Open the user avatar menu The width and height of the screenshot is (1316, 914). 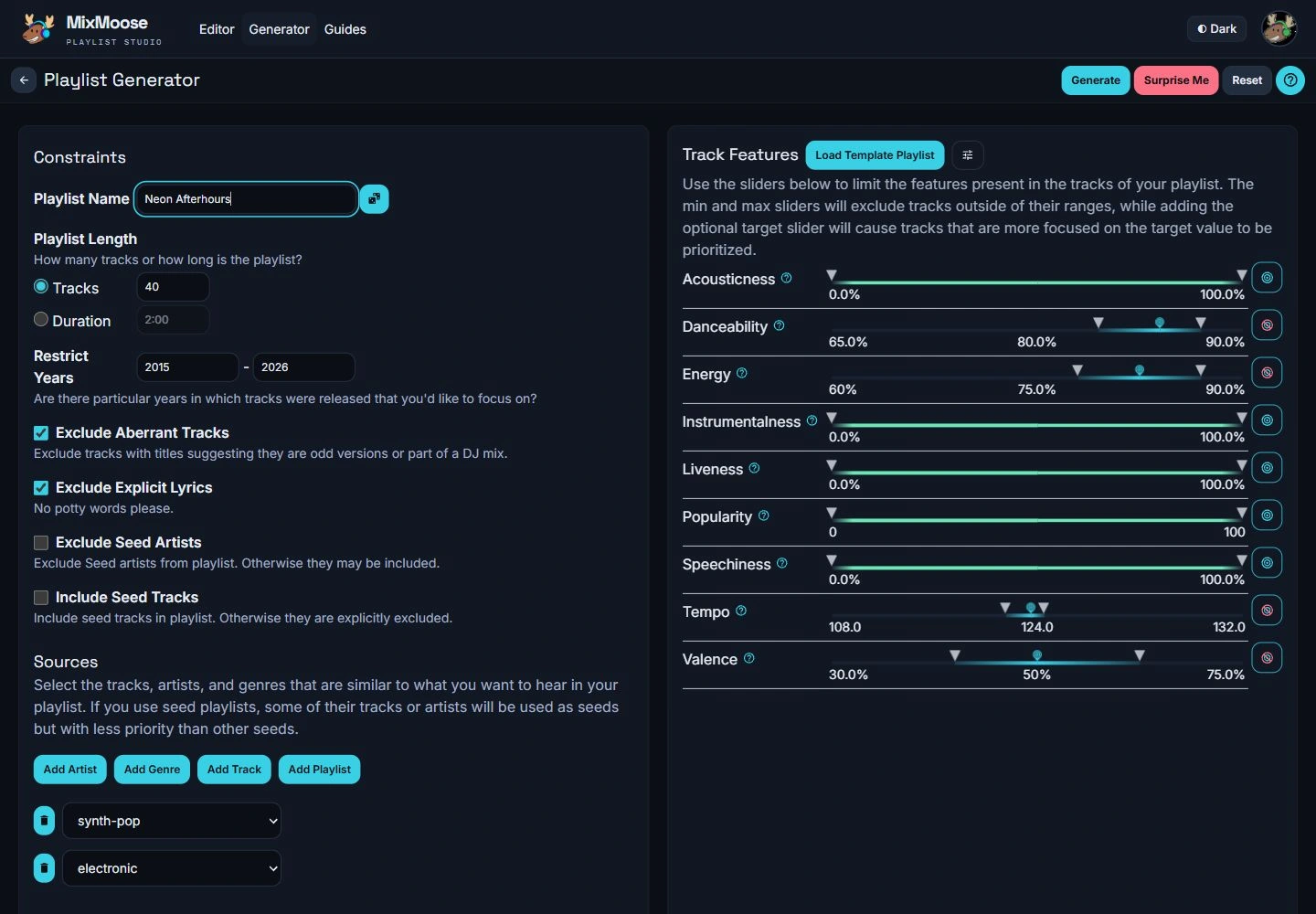point(1279,29)
